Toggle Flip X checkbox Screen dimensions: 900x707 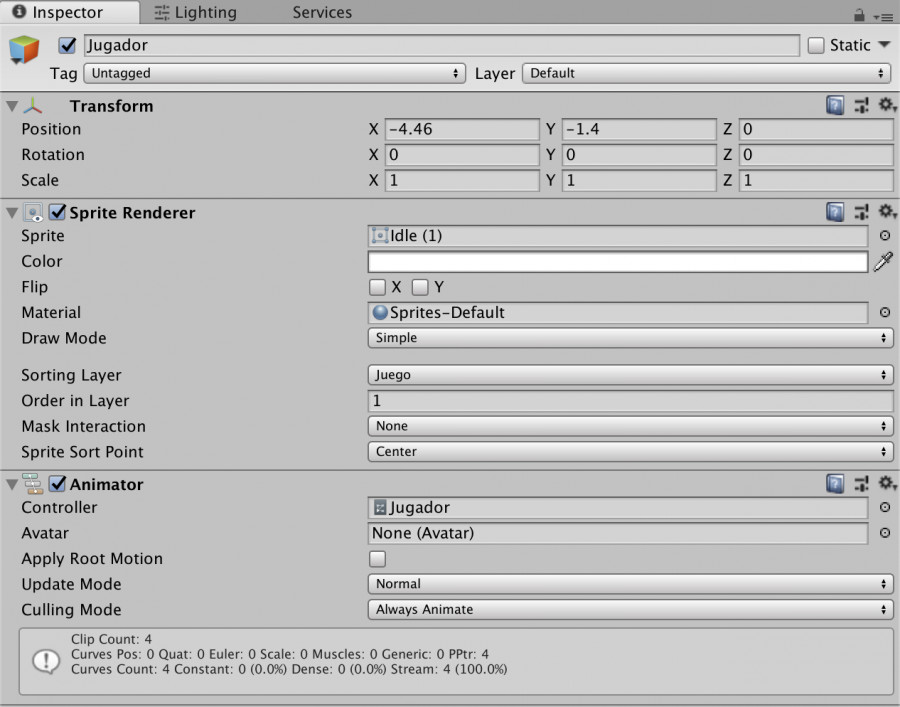tap(377, 287)
